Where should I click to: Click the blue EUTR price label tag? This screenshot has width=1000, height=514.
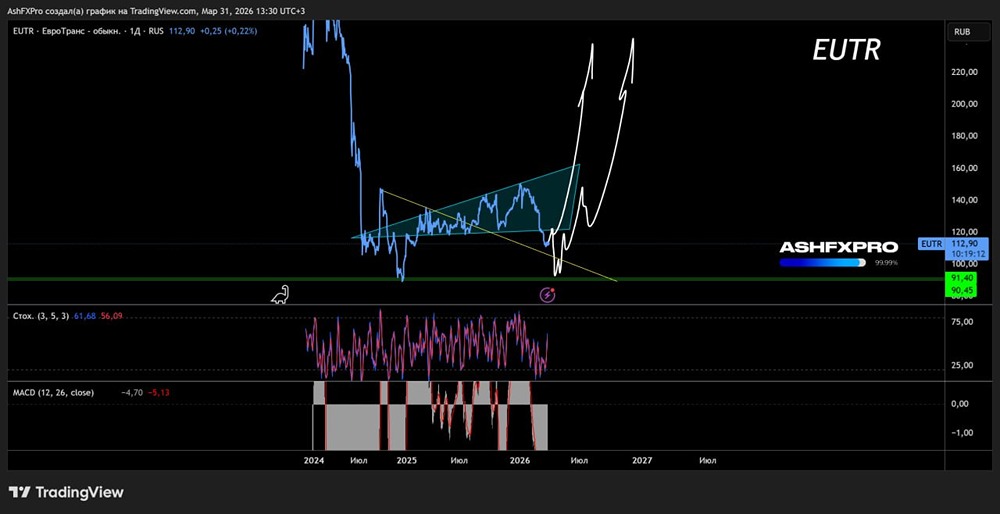pyautogui.click(x=931, y=243)
